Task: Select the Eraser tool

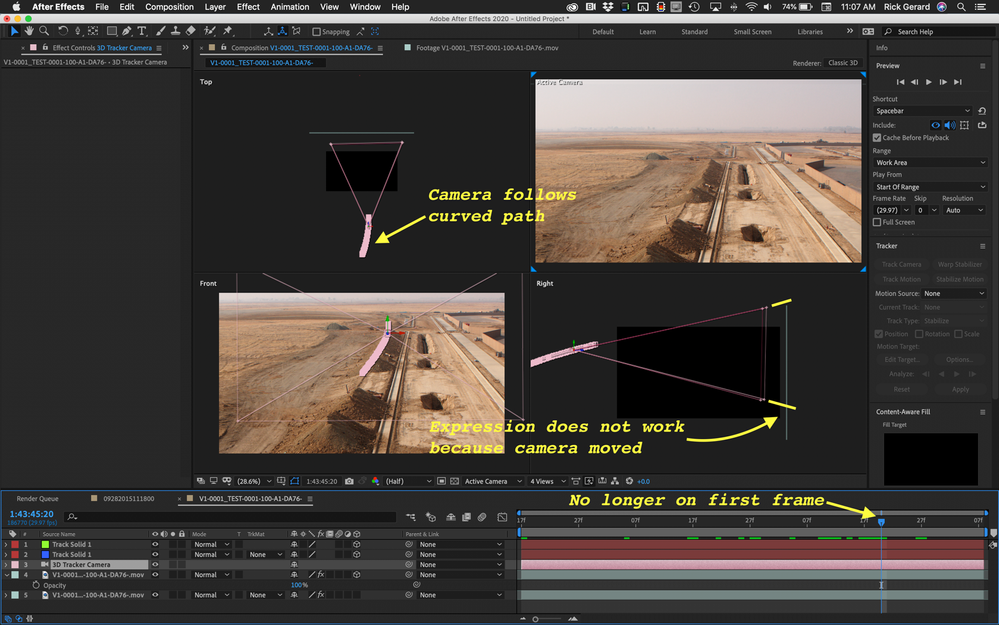Action: point(191,31)
